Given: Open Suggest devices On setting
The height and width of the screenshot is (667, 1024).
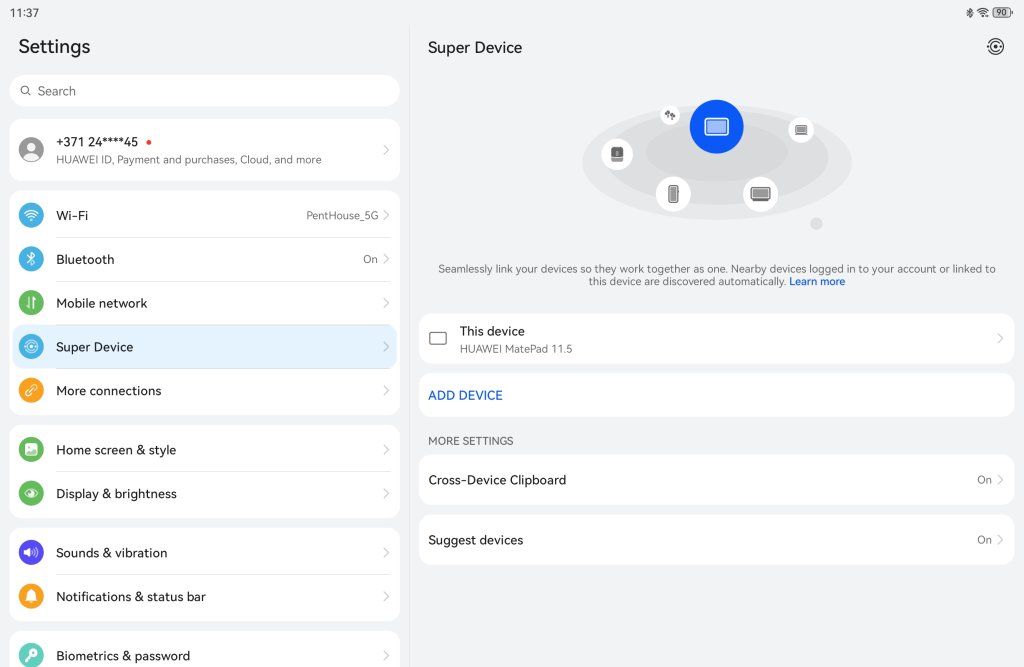Looking at the screenshot, I should coord(716,540).
